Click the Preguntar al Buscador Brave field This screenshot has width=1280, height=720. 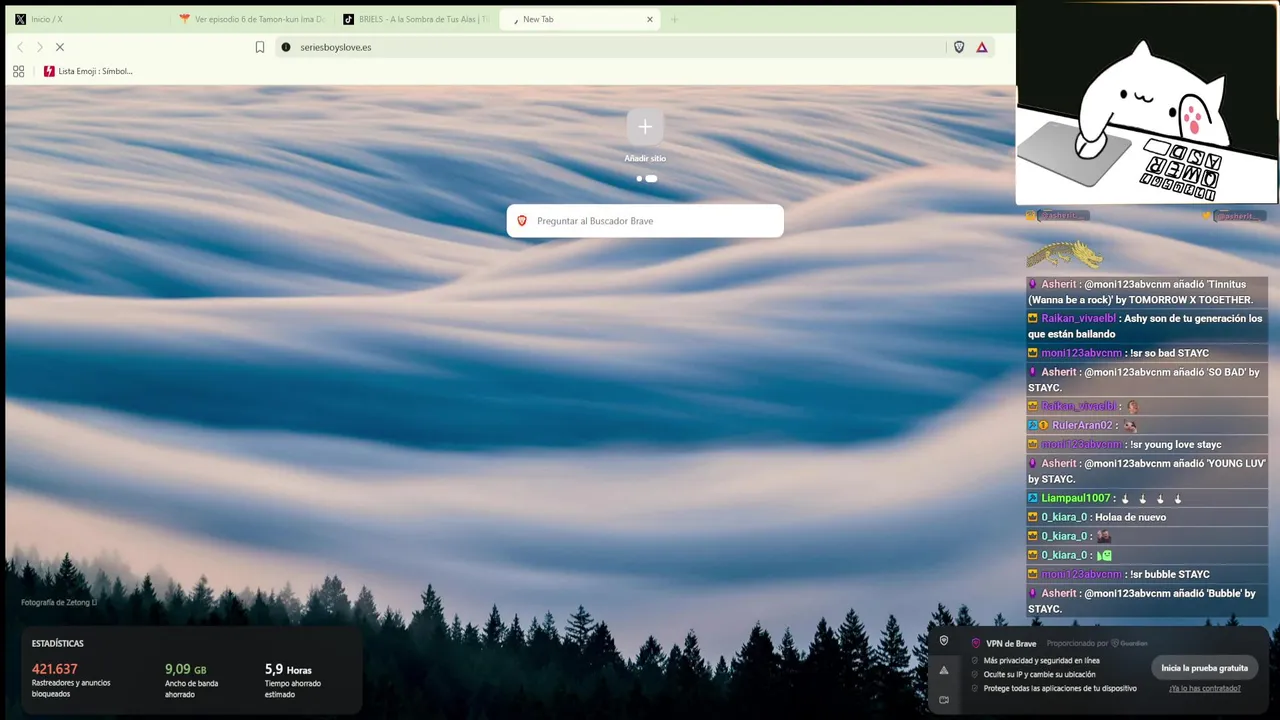coord(645,221)
